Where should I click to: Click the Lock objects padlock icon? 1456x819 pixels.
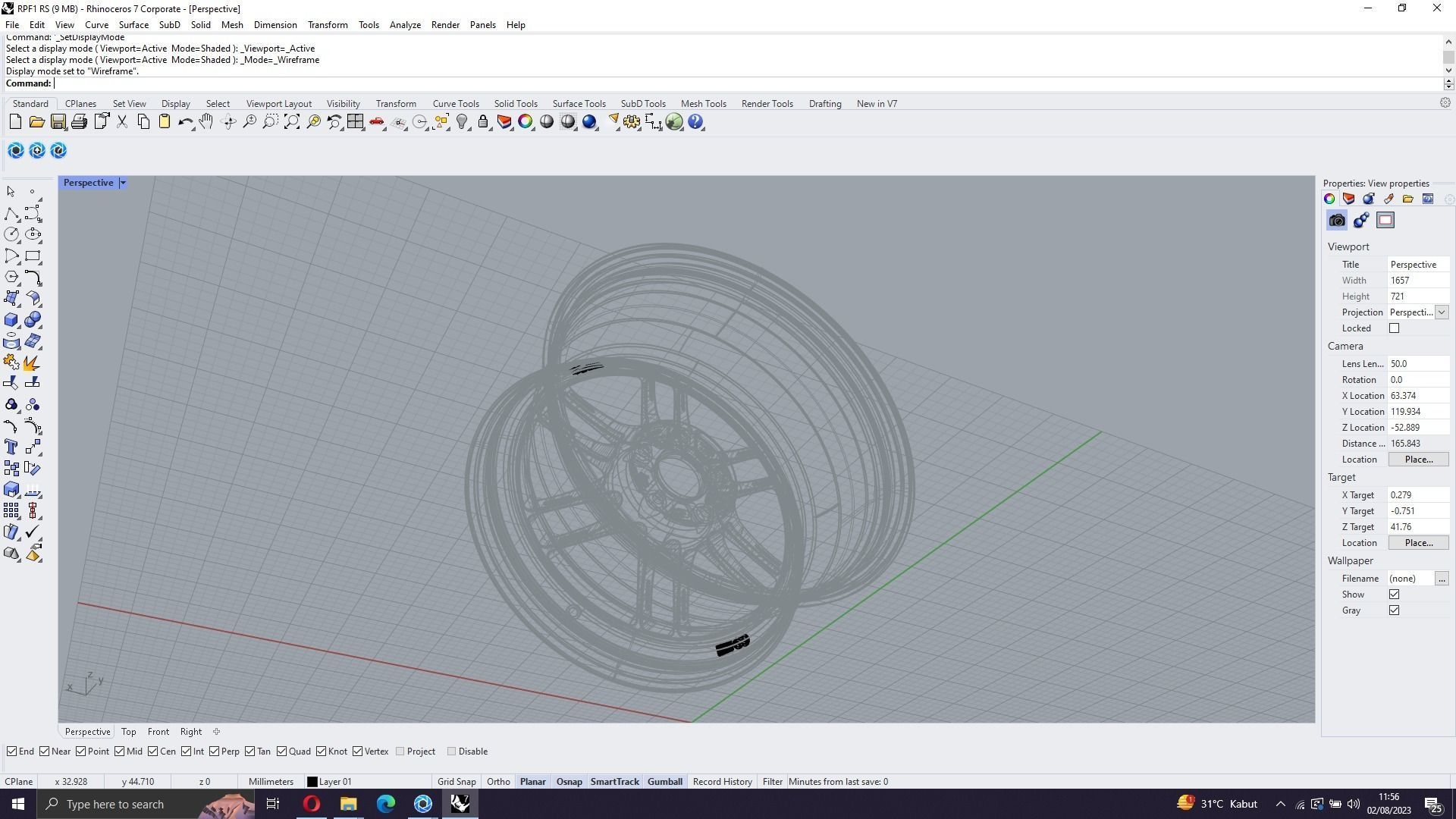483,122
